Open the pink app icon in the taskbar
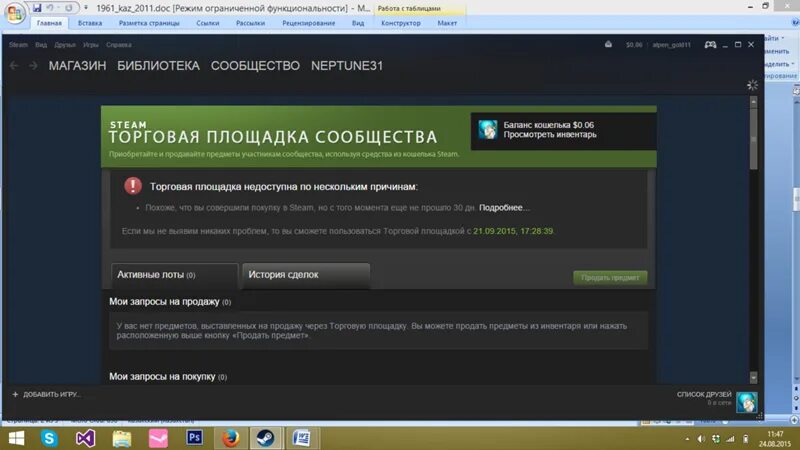 [x=158, y=438]
